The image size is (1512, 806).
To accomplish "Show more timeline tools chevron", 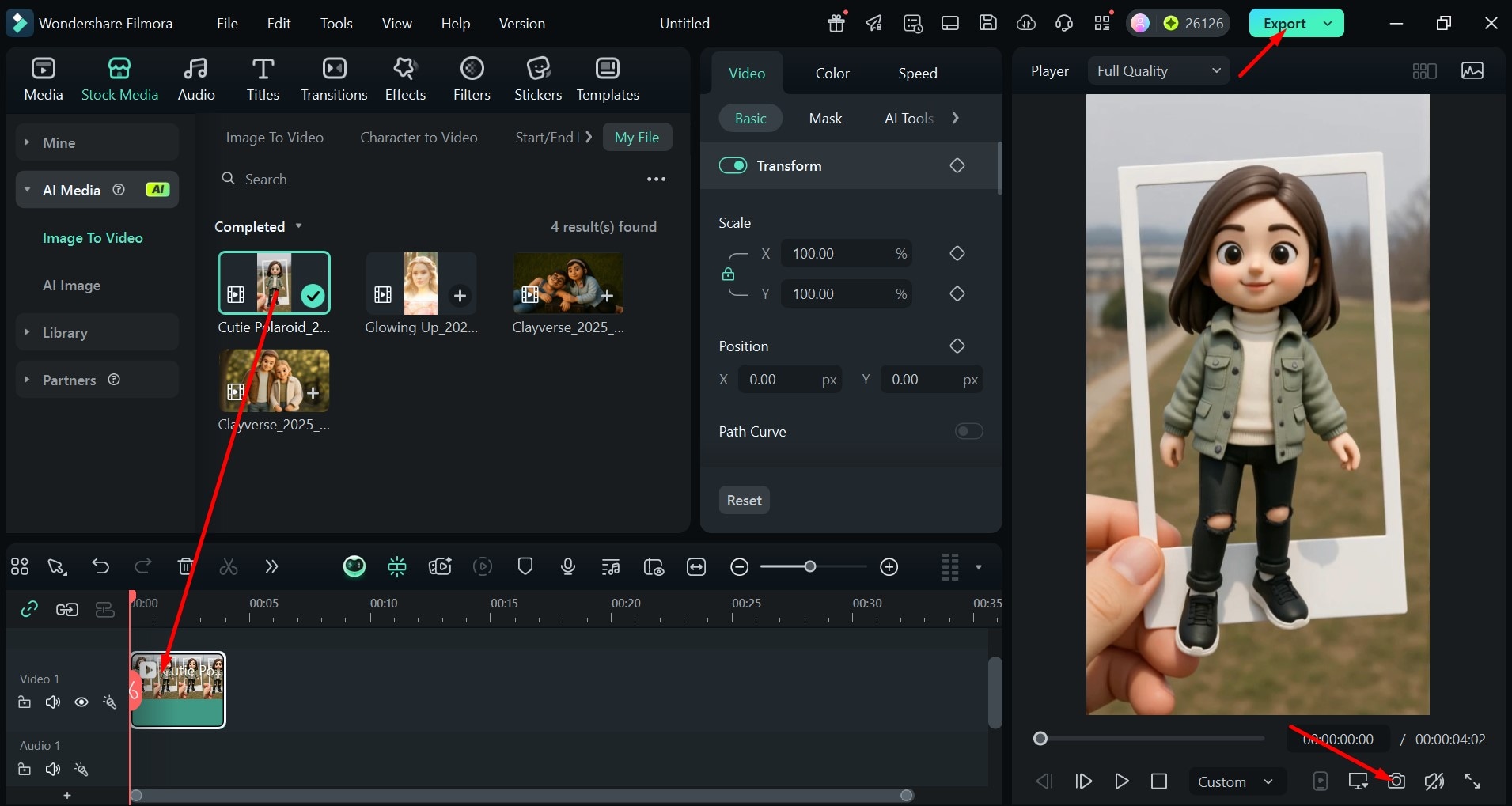I will point(271,566).
